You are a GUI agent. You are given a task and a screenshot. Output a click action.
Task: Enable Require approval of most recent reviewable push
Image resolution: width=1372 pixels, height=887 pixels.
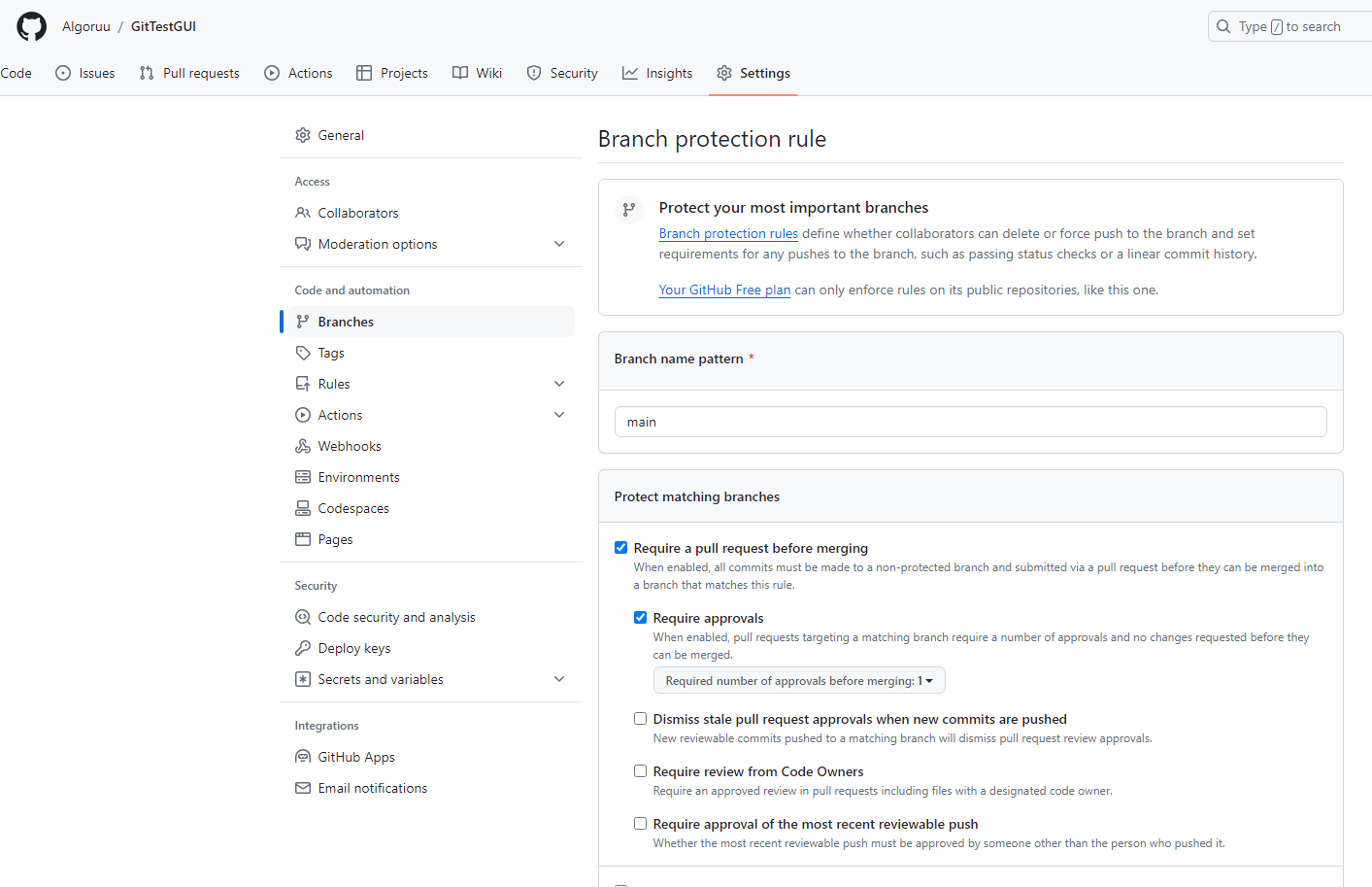click(640, 824)
